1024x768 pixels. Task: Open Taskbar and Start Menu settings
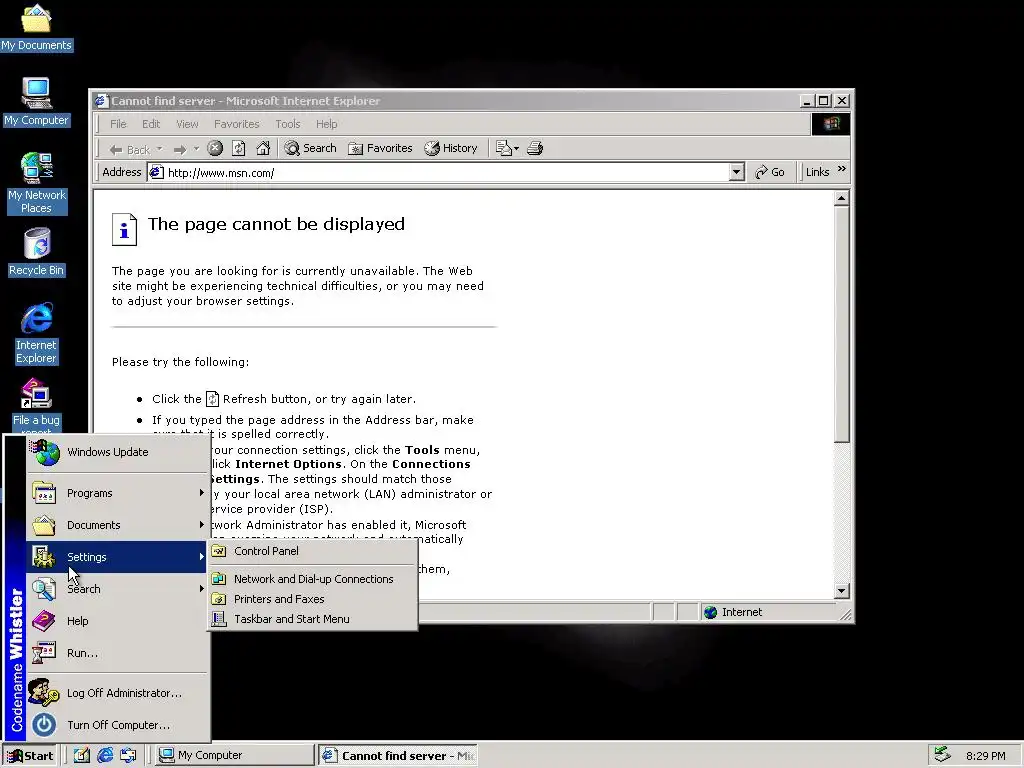(x=312, y=619)
